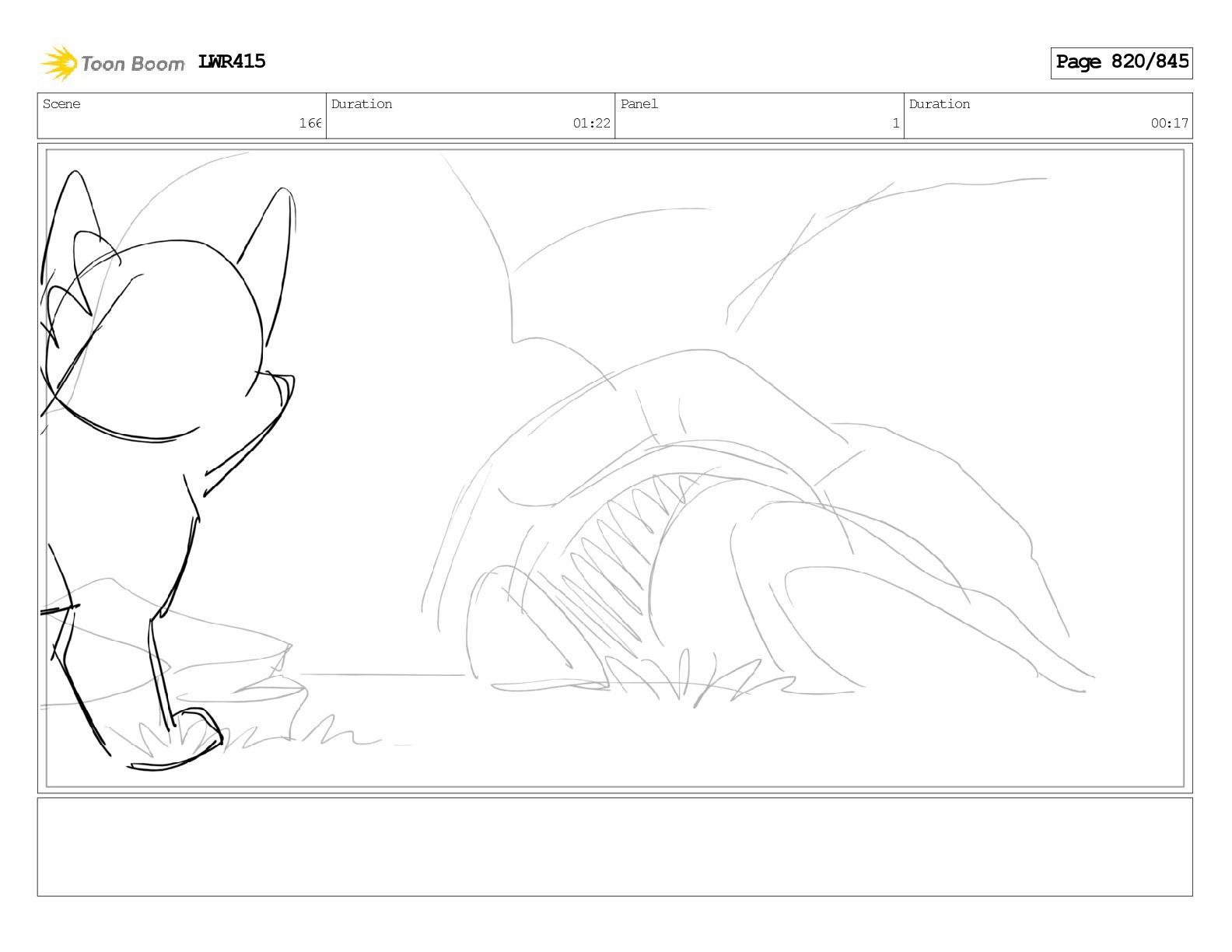Click the Page 820/845 indicator box
Viewport: 1232px width, 952px height.
pyautogui.click(x=1122, y=62)
